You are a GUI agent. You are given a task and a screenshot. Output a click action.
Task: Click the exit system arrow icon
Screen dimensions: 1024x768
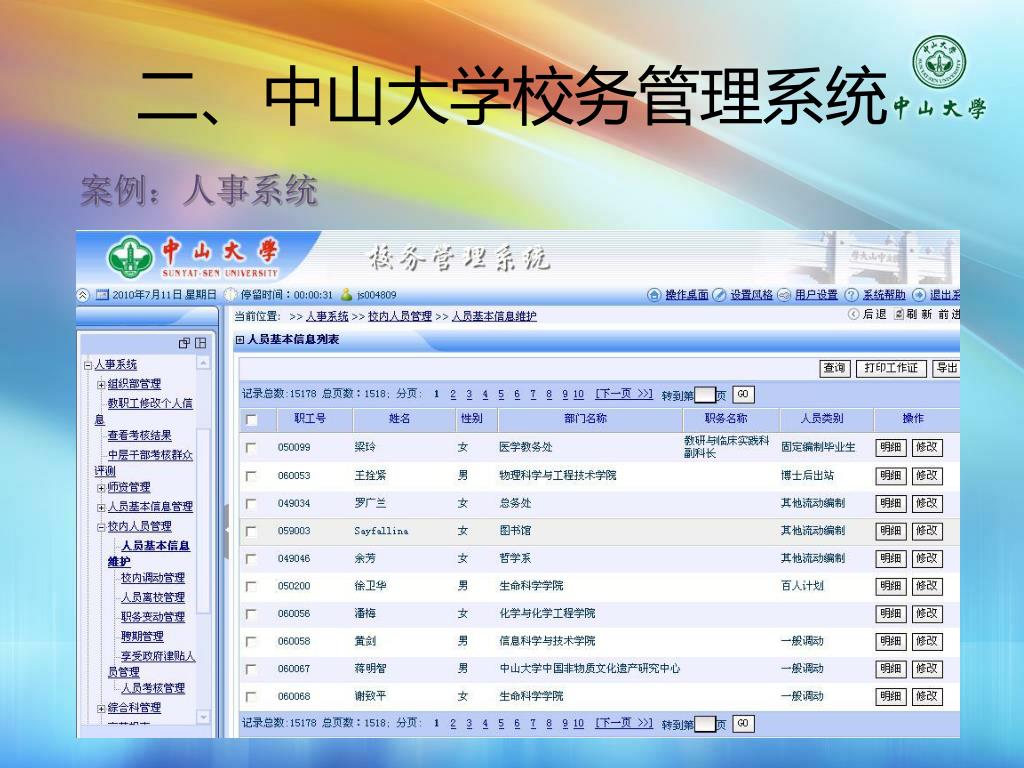(x=919, y=295)
